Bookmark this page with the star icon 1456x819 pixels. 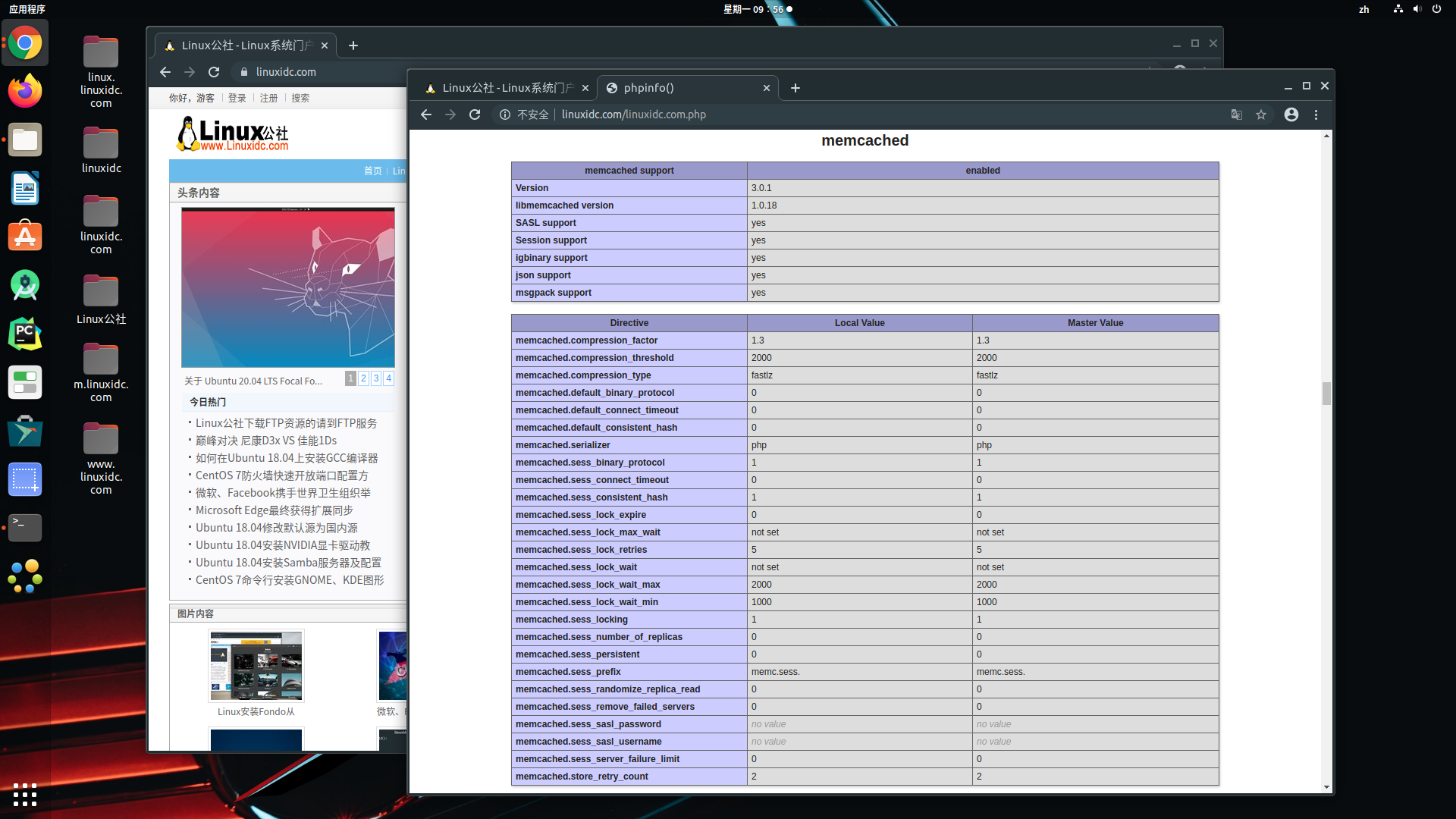[1261, 115]
